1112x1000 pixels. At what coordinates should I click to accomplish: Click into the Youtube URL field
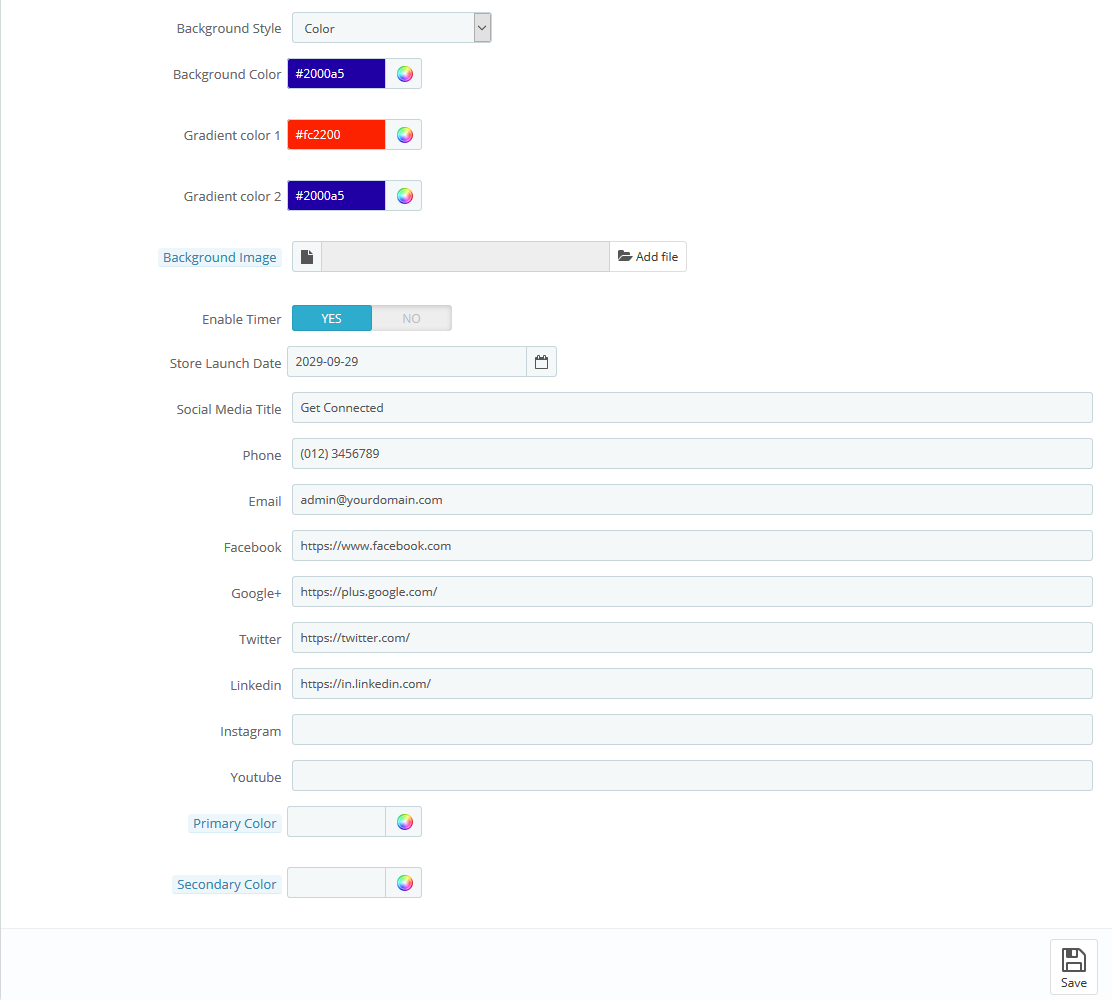click(691, 776)
